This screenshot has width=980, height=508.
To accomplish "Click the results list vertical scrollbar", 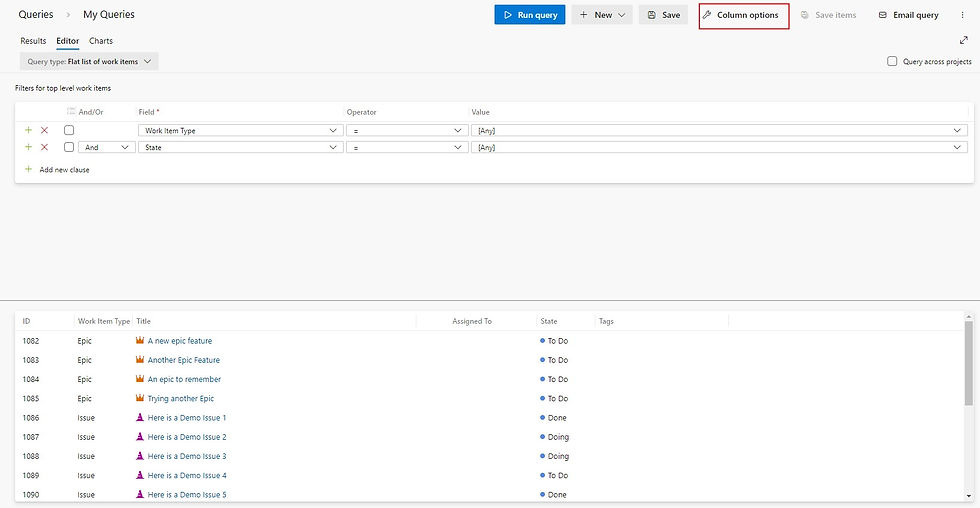I will tap(968, 364).
